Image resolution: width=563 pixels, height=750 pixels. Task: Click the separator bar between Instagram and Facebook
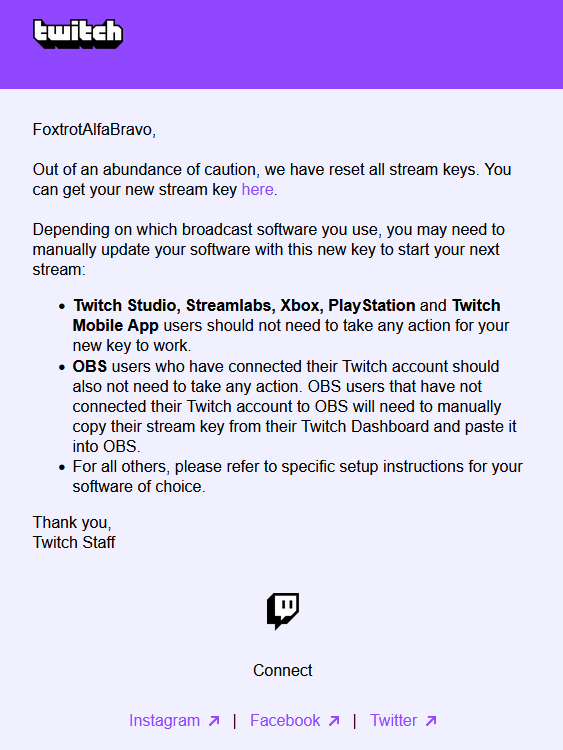coord(234,721)
